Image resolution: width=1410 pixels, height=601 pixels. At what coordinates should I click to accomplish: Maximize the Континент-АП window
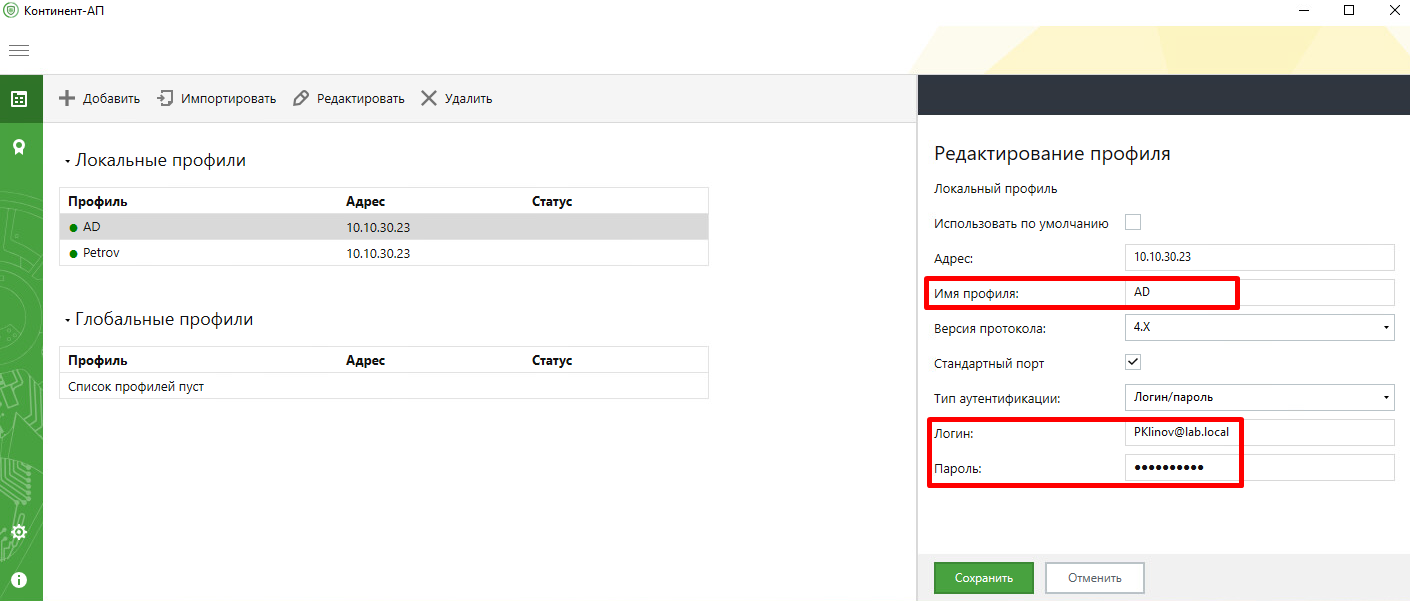click(x=1349, y=10)
